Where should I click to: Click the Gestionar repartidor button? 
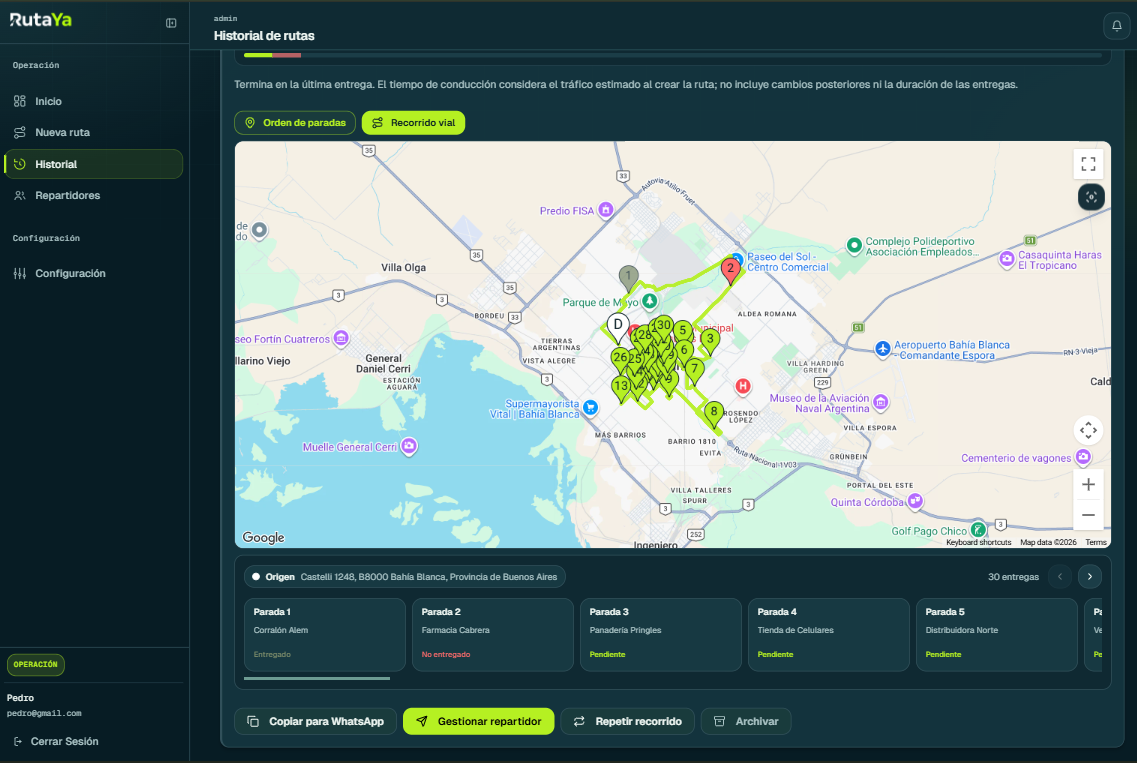click(x=479, y=721)
